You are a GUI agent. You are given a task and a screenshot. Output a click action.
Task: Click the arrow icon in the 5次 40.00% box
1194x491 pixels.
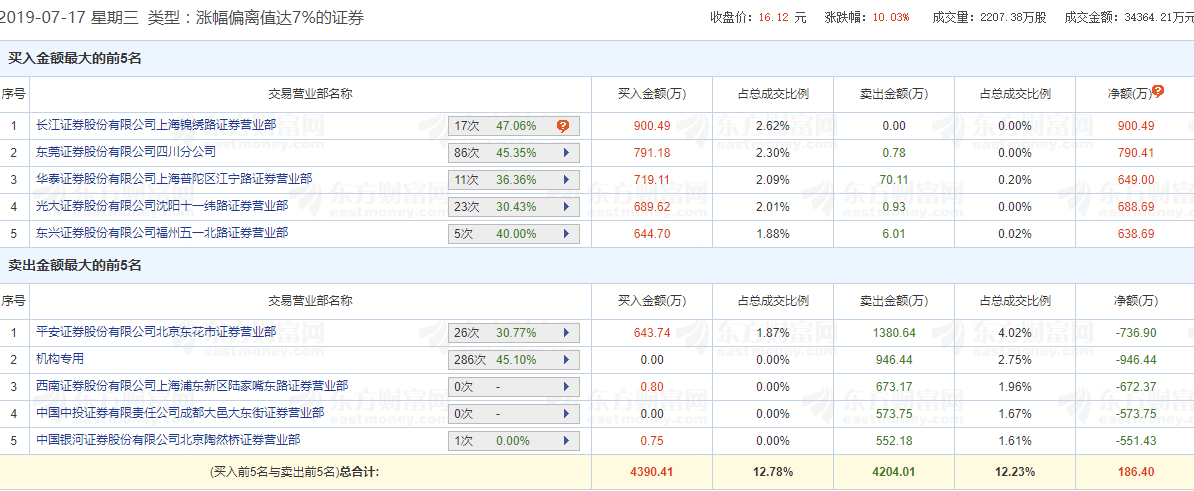tap(566, 234)
